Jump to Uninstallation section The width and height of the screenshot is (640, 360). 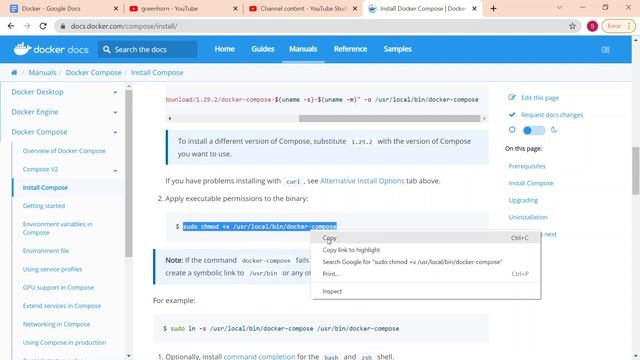(x=528, y=217)
